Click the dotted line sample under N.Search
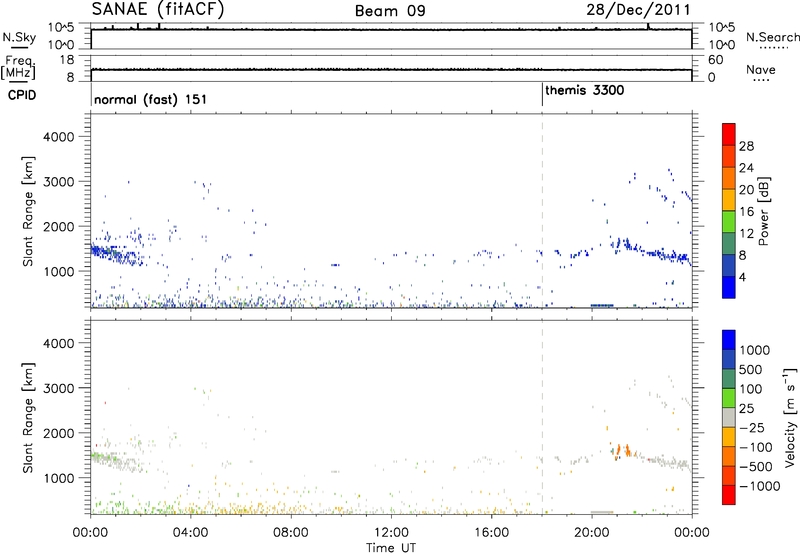 [x=773, y=48]
